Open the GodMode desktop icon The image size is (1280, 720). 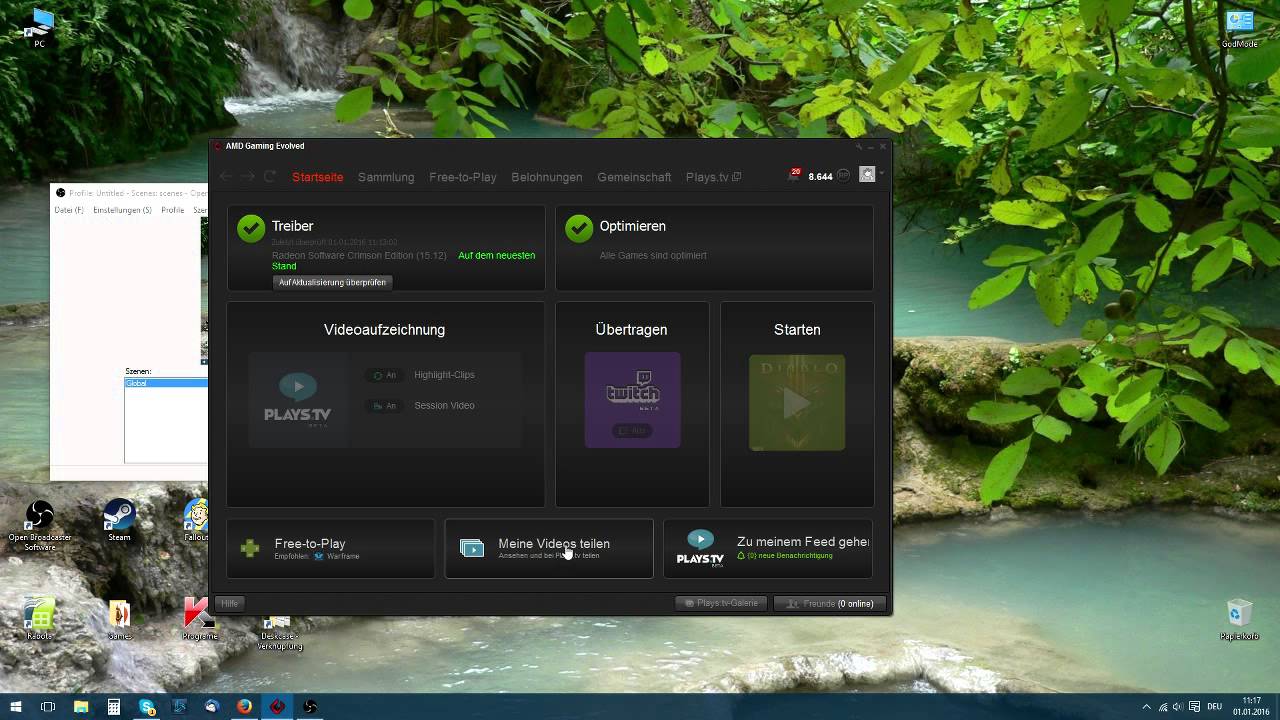(x=1239, y=28)
